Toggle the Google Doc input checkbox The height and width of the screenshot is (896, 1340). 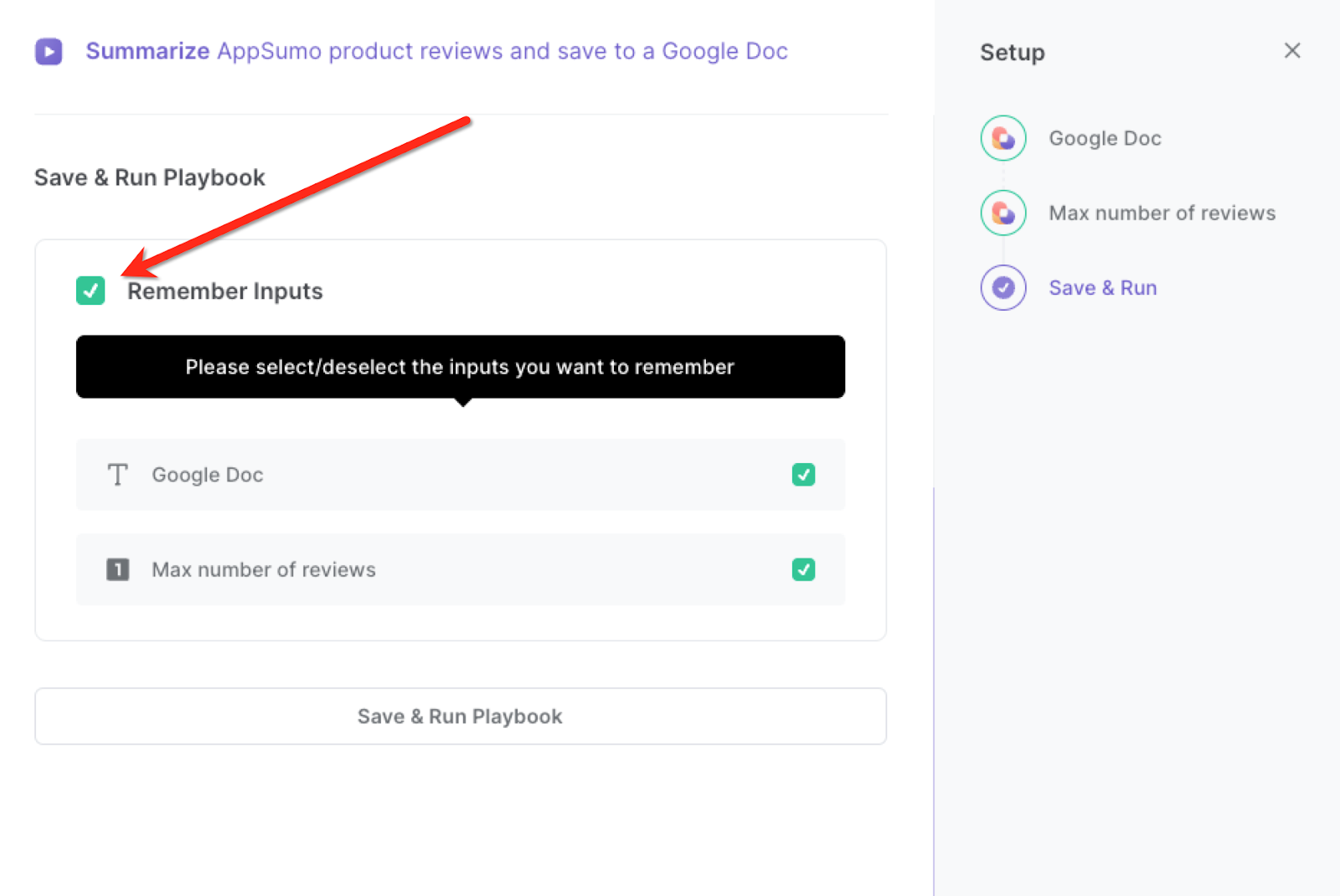[x=803, y=475]
